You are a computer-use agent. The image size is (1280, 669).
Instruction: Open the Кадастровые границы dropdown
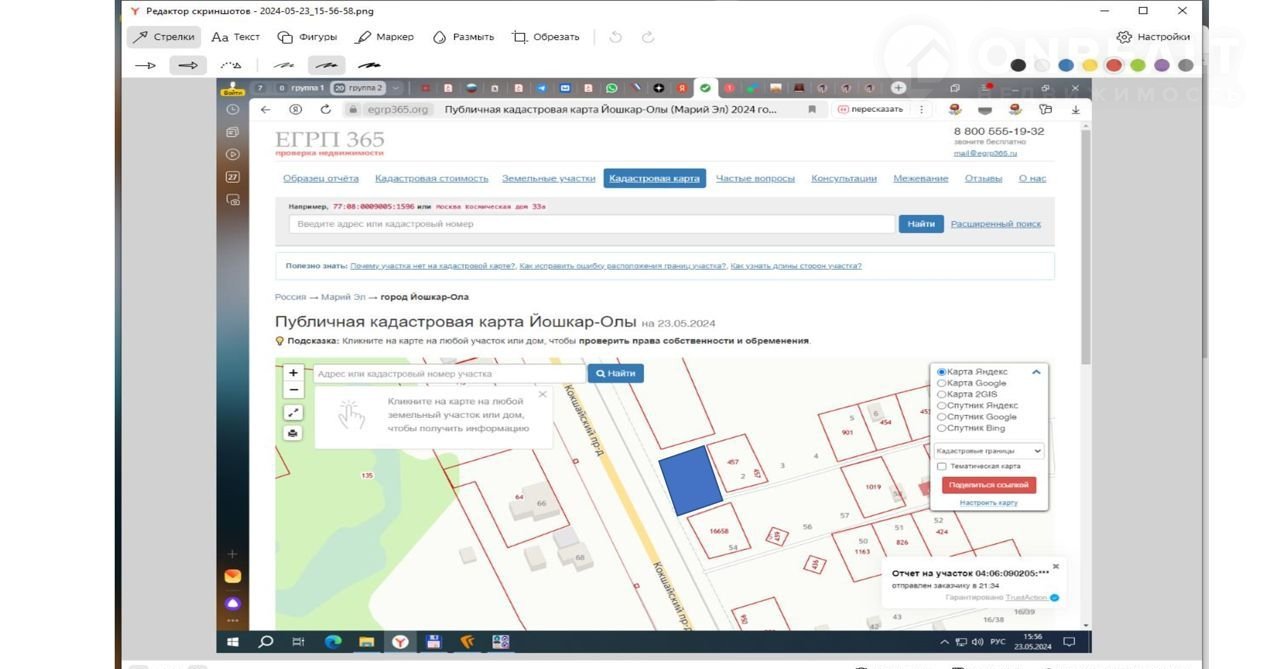coord(990,451)
